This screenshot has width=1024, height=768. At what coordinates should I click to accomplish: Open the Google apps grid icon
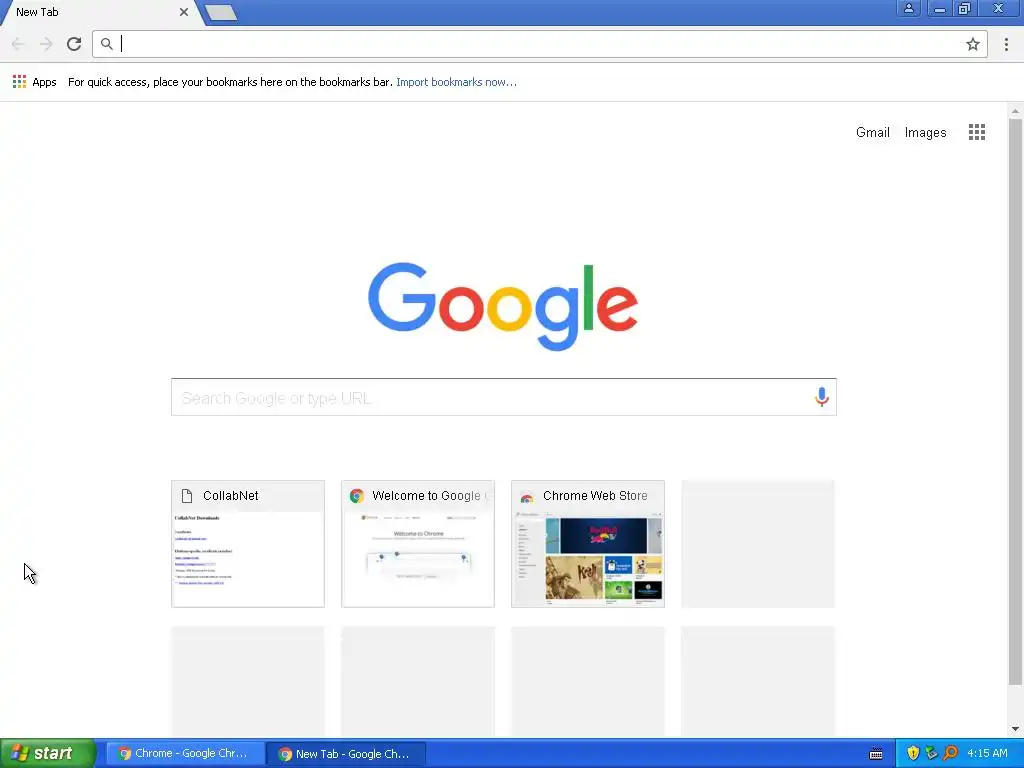coord(976,132)
